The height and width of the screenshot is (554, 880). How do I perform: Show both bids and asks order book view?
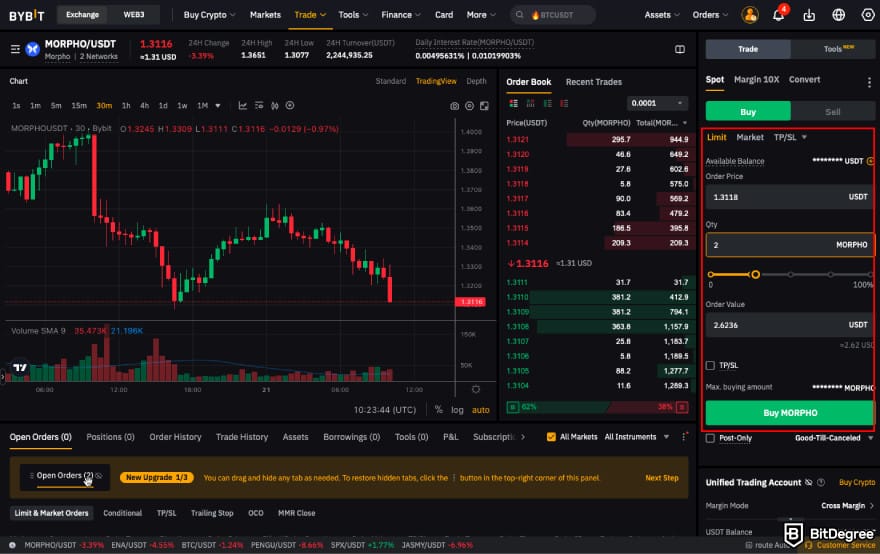(x=514, y=103)
